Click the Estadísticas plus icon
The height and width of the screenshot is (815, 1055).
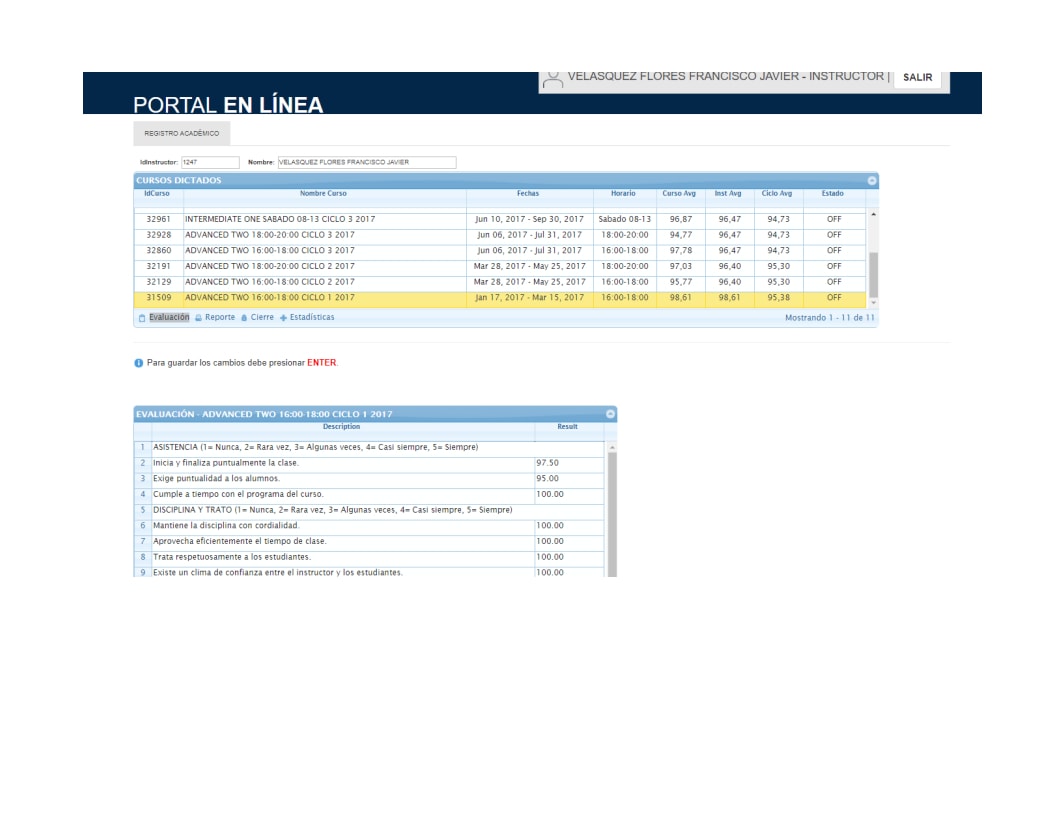[283, 318]
